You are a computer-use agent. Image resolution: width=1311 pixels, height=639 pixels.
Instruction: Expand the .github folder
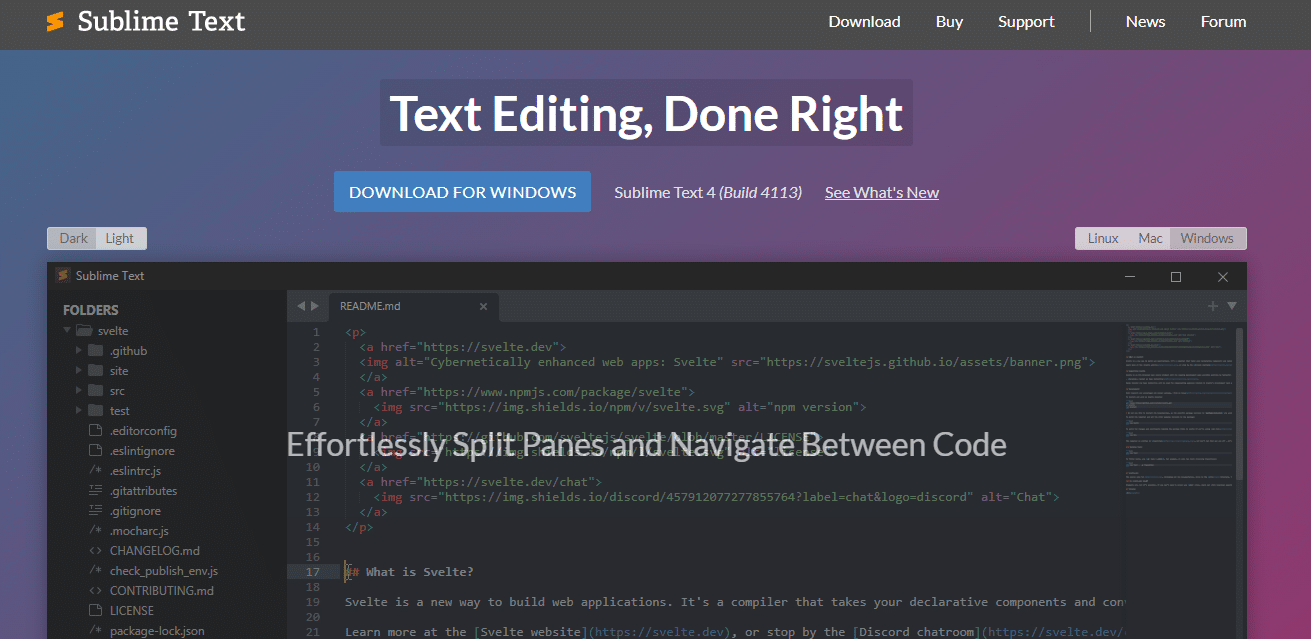coord(80,350)
